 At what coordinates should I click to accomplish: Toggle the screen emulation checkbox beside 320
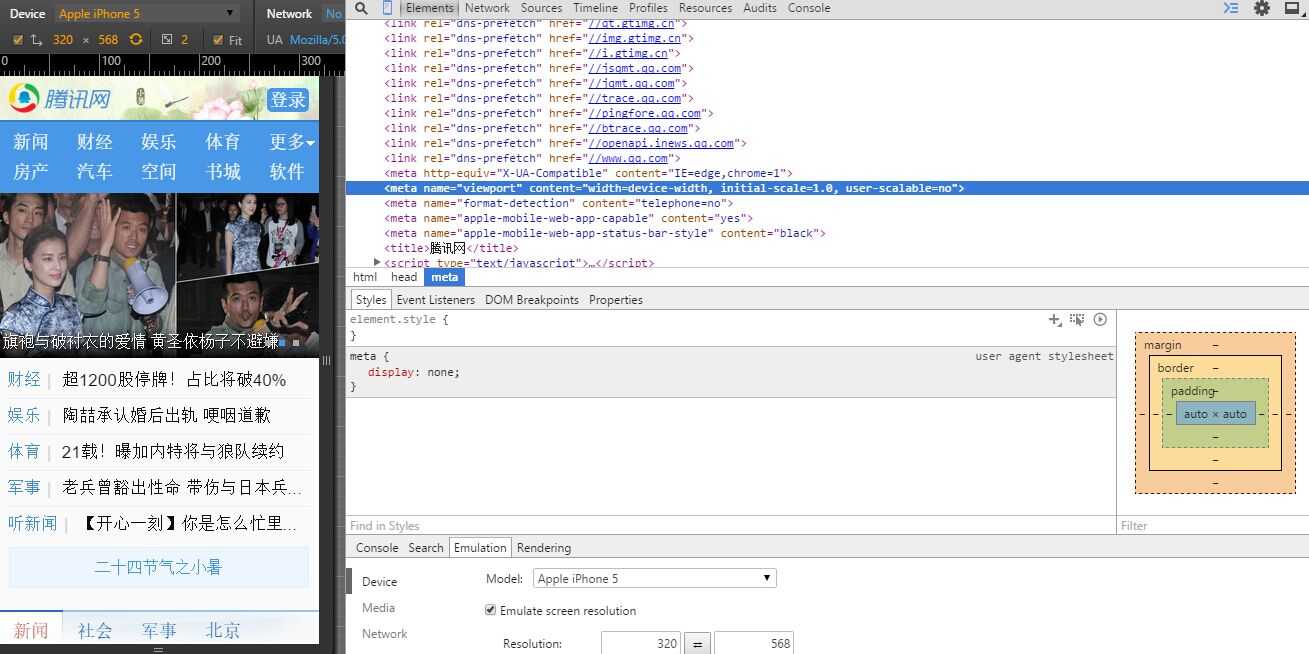[18, 40]
